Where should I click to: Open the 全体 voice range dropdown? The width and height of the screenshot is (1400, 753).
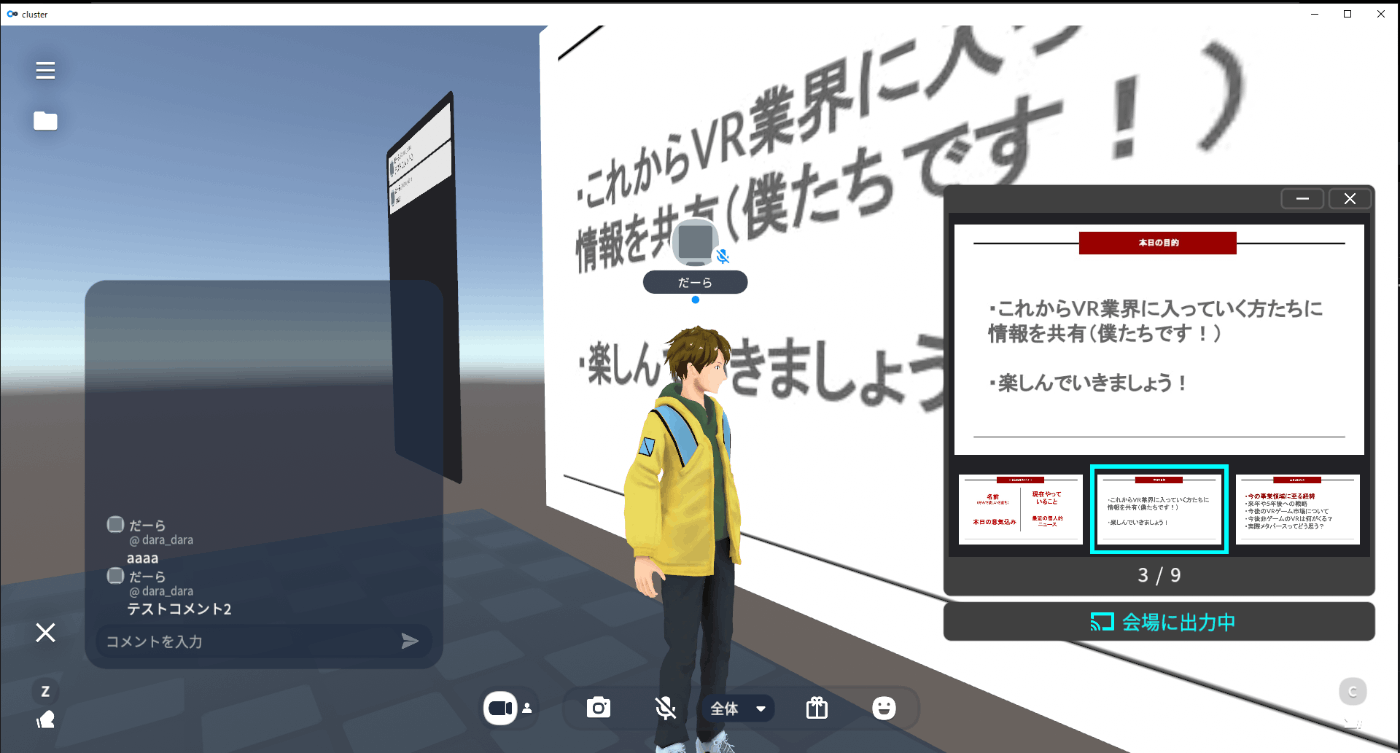(x=739, y=708)
